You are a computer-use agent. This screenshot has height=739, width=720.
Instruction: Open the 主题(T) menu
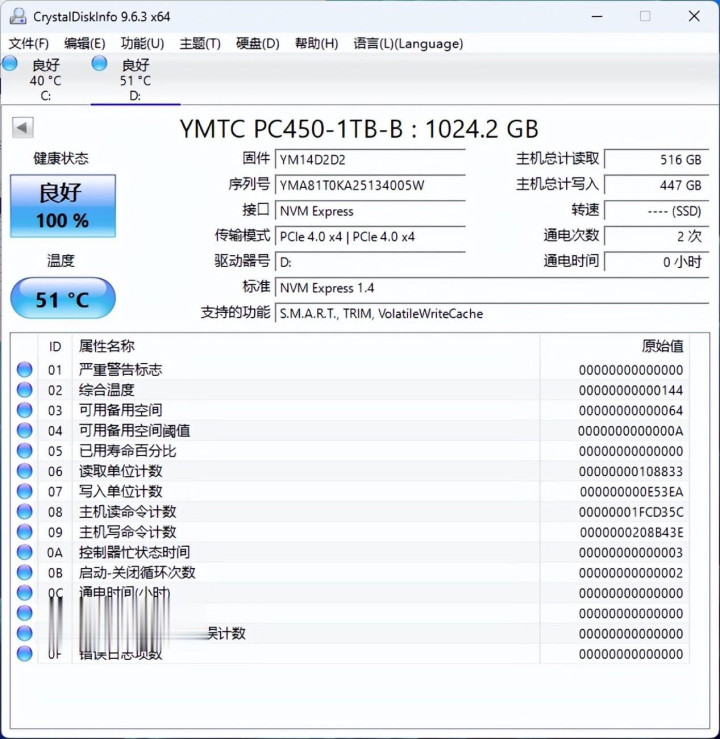point(200,43)
